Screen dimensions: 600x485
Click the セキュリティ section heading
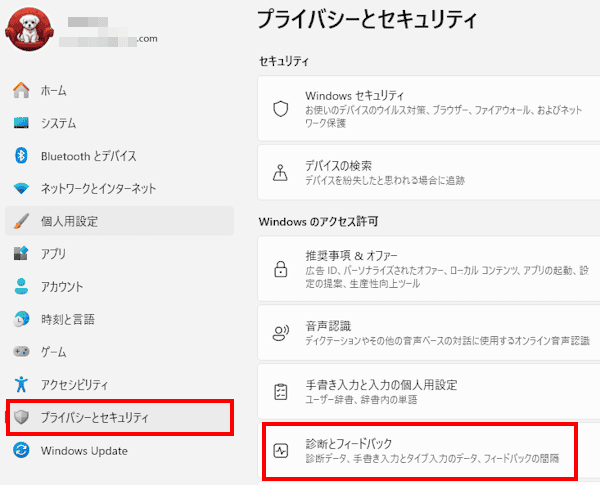coord(284,61)
